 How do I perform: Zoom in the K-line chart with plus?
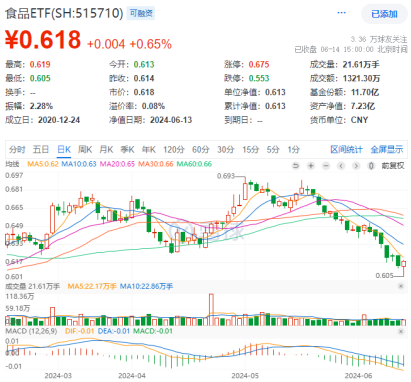(311, 166)
